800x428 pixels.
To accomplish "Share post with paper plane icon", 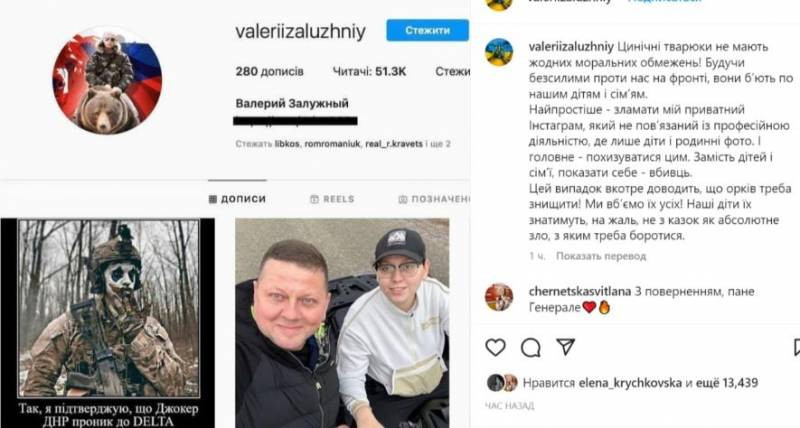I will coord(566,347).
